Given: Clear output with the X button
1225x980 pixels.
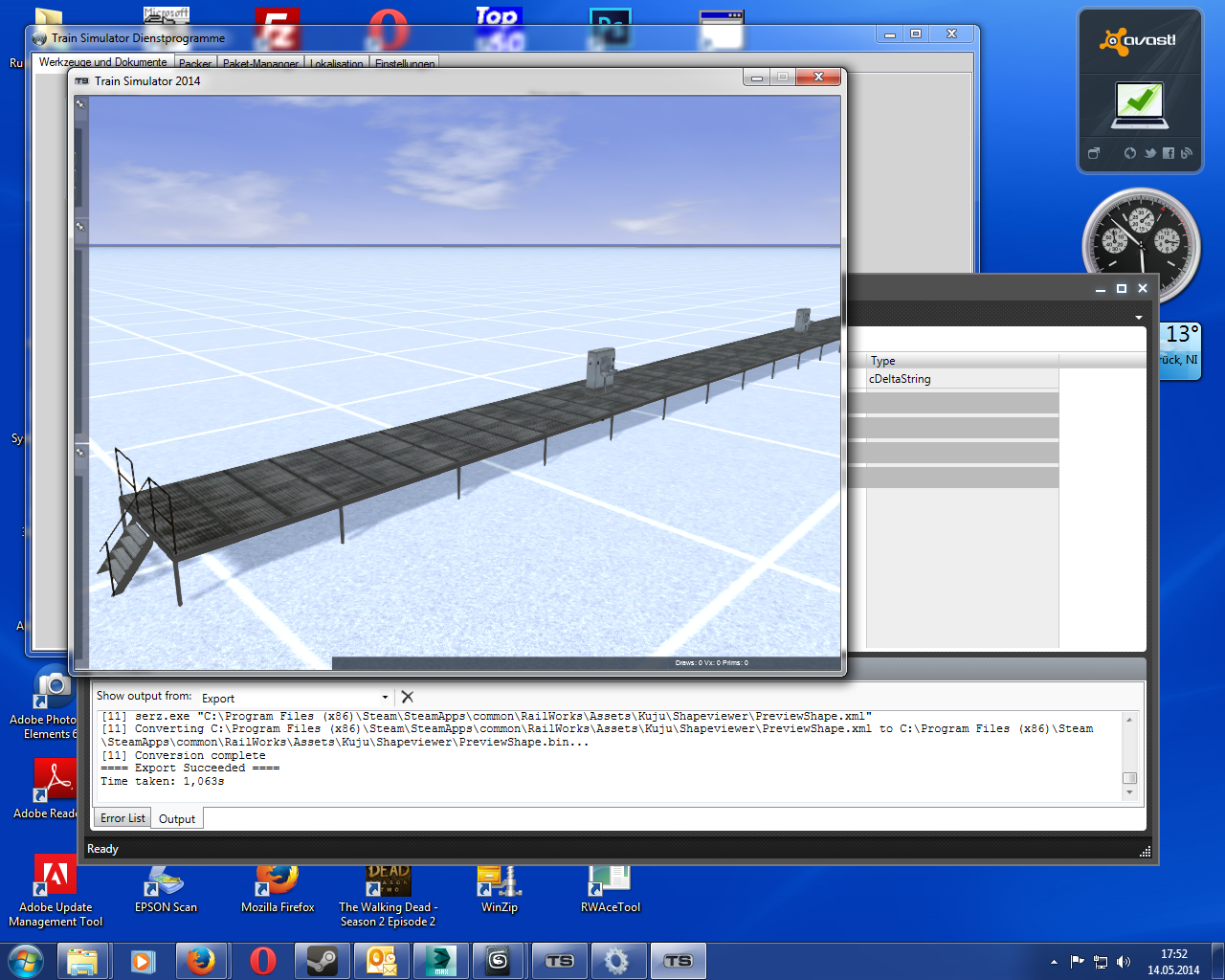Looking at the screenshot, I should (408, 697).
